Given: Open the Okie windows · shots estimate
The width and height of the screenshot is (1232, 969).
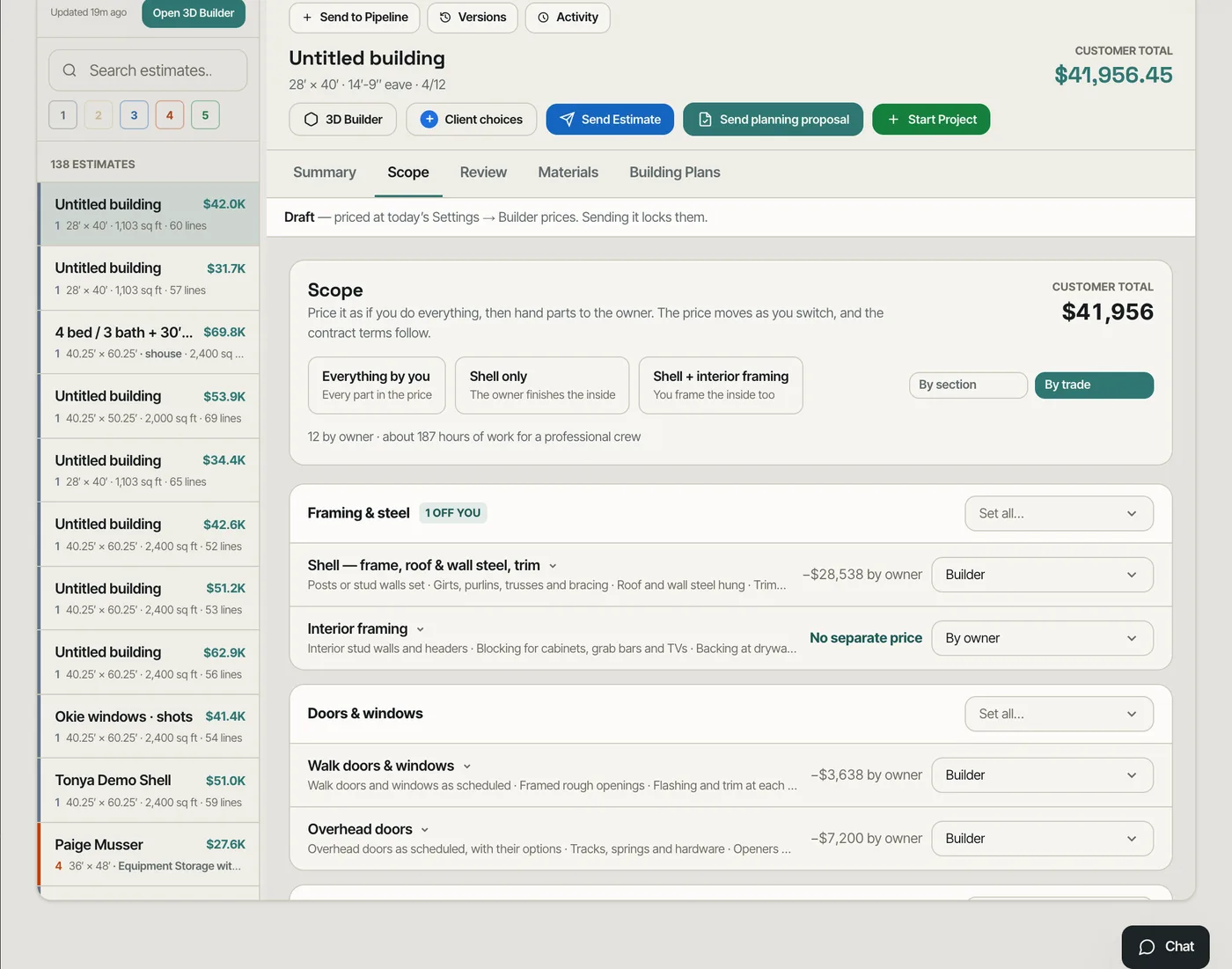Looking at the screenshot, I should (x=149, y=726).
